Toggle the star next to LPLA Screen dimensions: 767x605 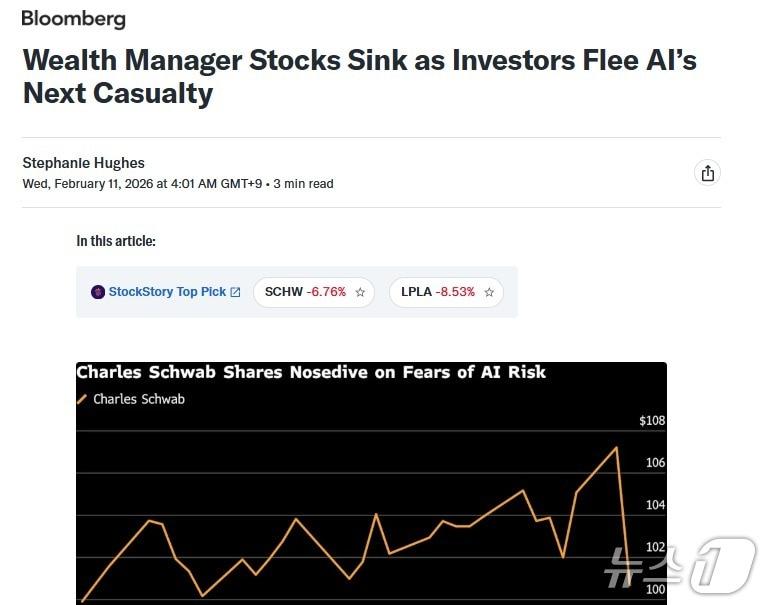click(489, 292)
